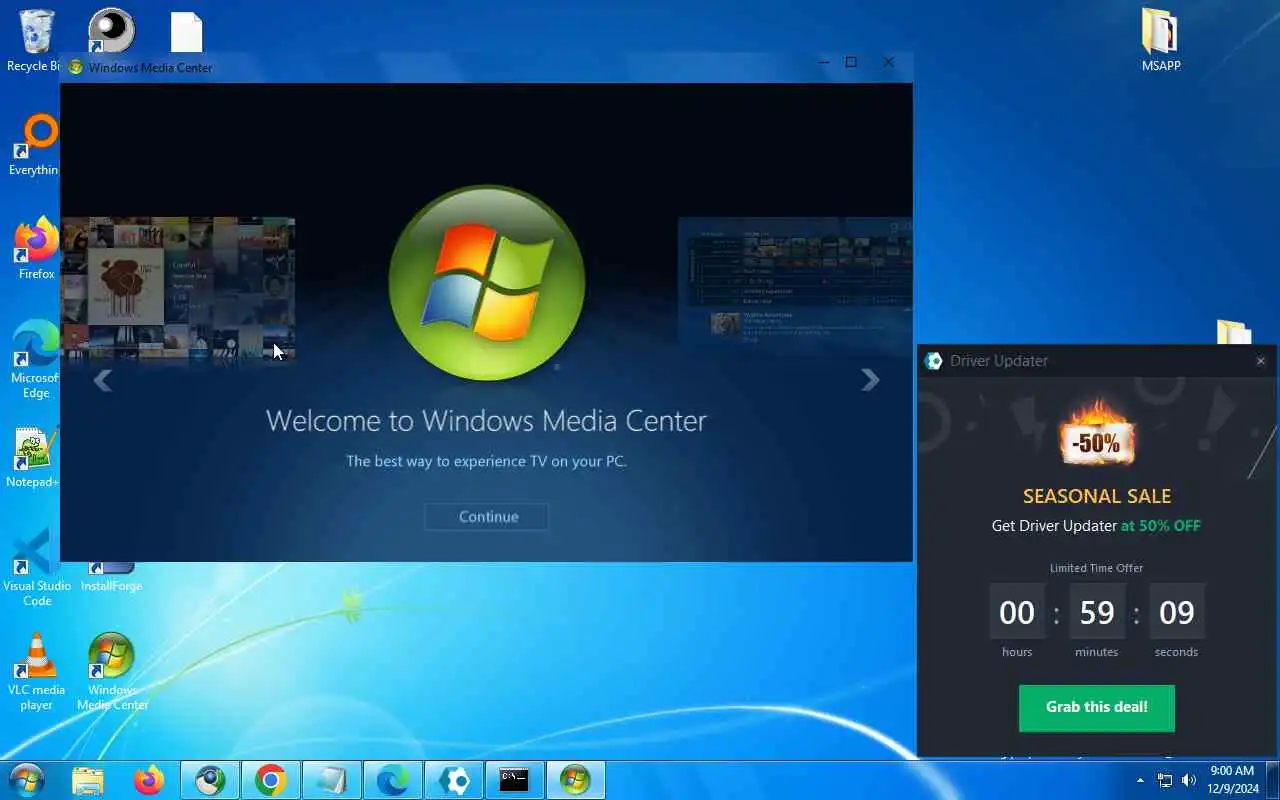Open the MSAPP folder on desktop
The height and width of the screenshot is (800, 1280).
pos(1160,40)
